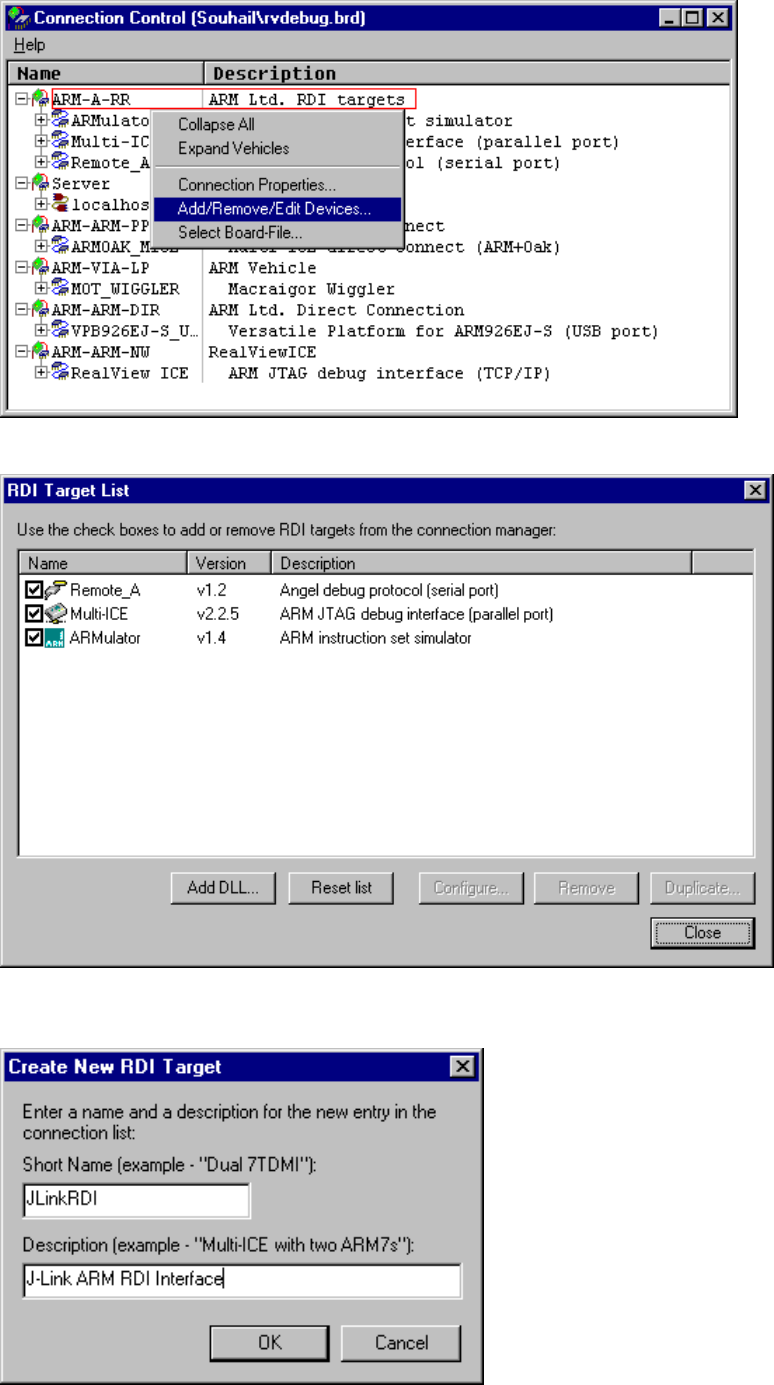
Task: Click the ARMulator chip icon in target list
Action: point(55,637)
